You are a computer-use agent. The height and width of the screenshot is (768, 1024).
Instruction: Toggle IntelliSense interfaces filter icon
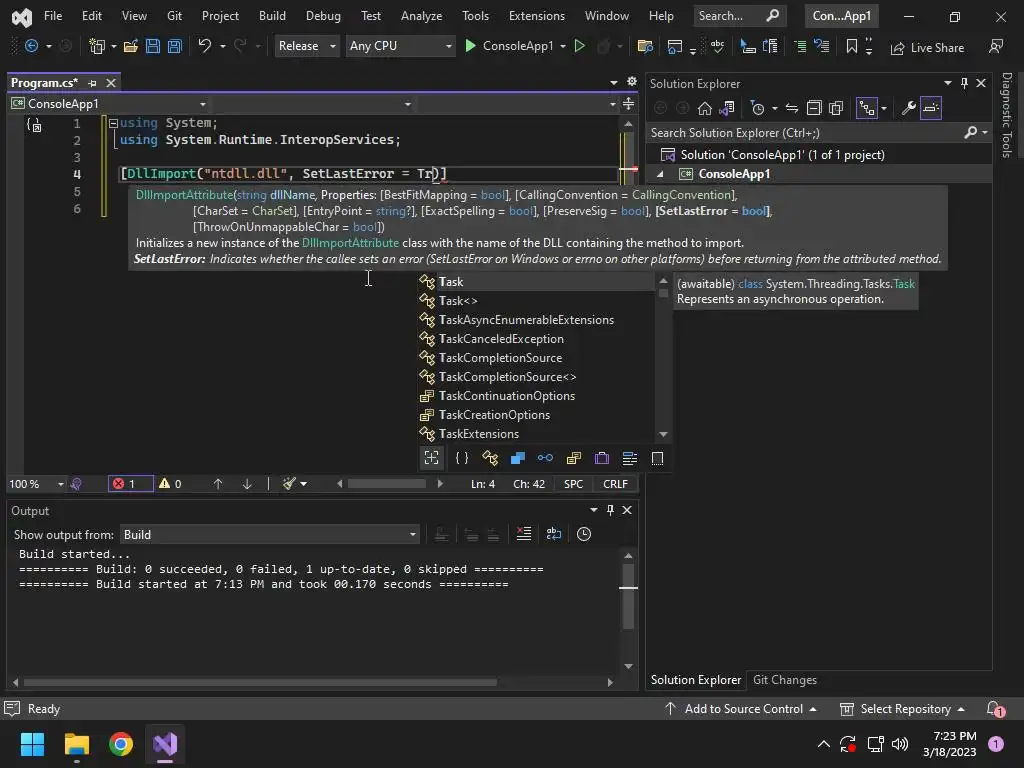(x=545, y=458)
